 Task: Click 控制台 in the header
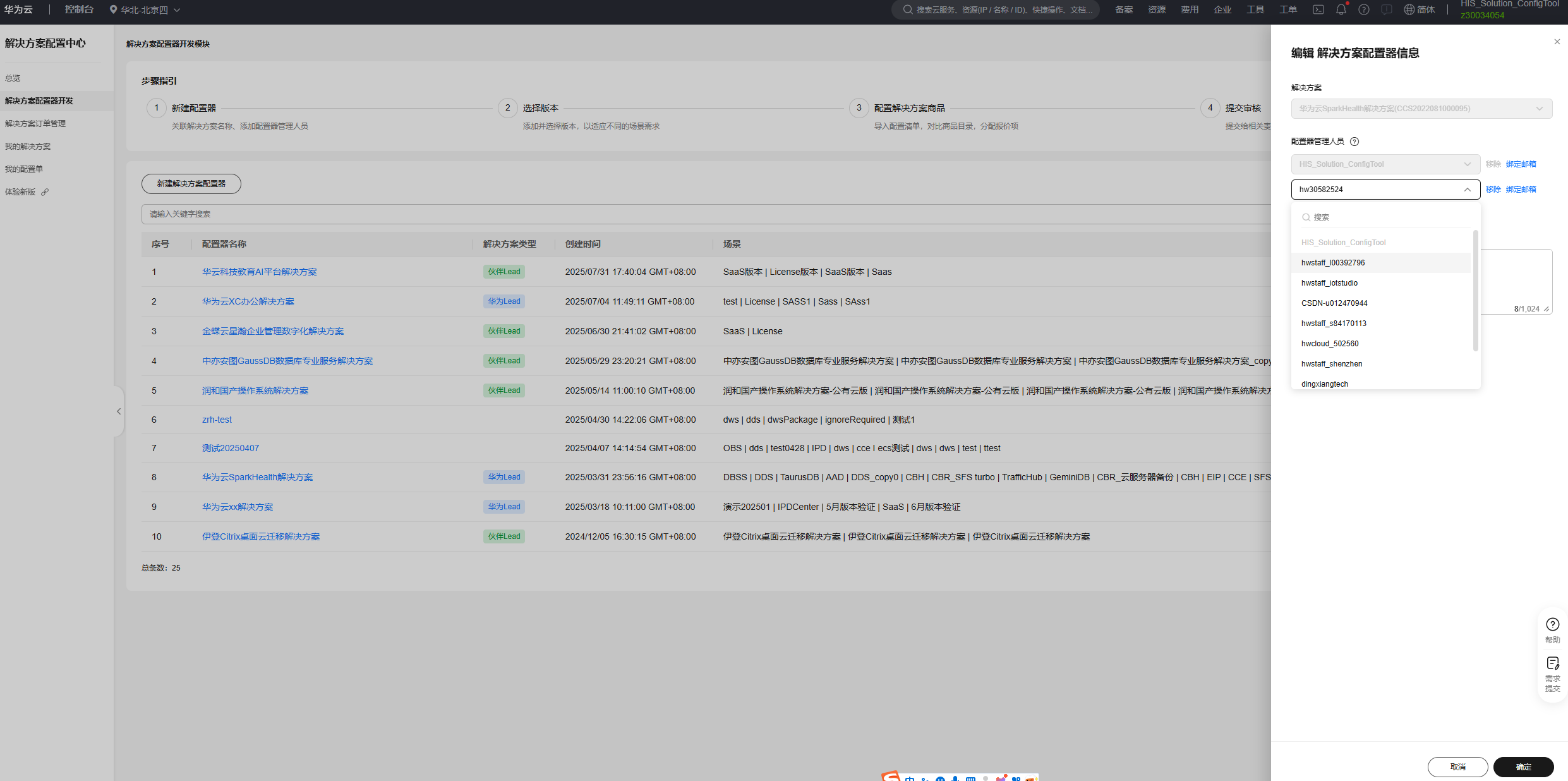click(x=79, y=9)
